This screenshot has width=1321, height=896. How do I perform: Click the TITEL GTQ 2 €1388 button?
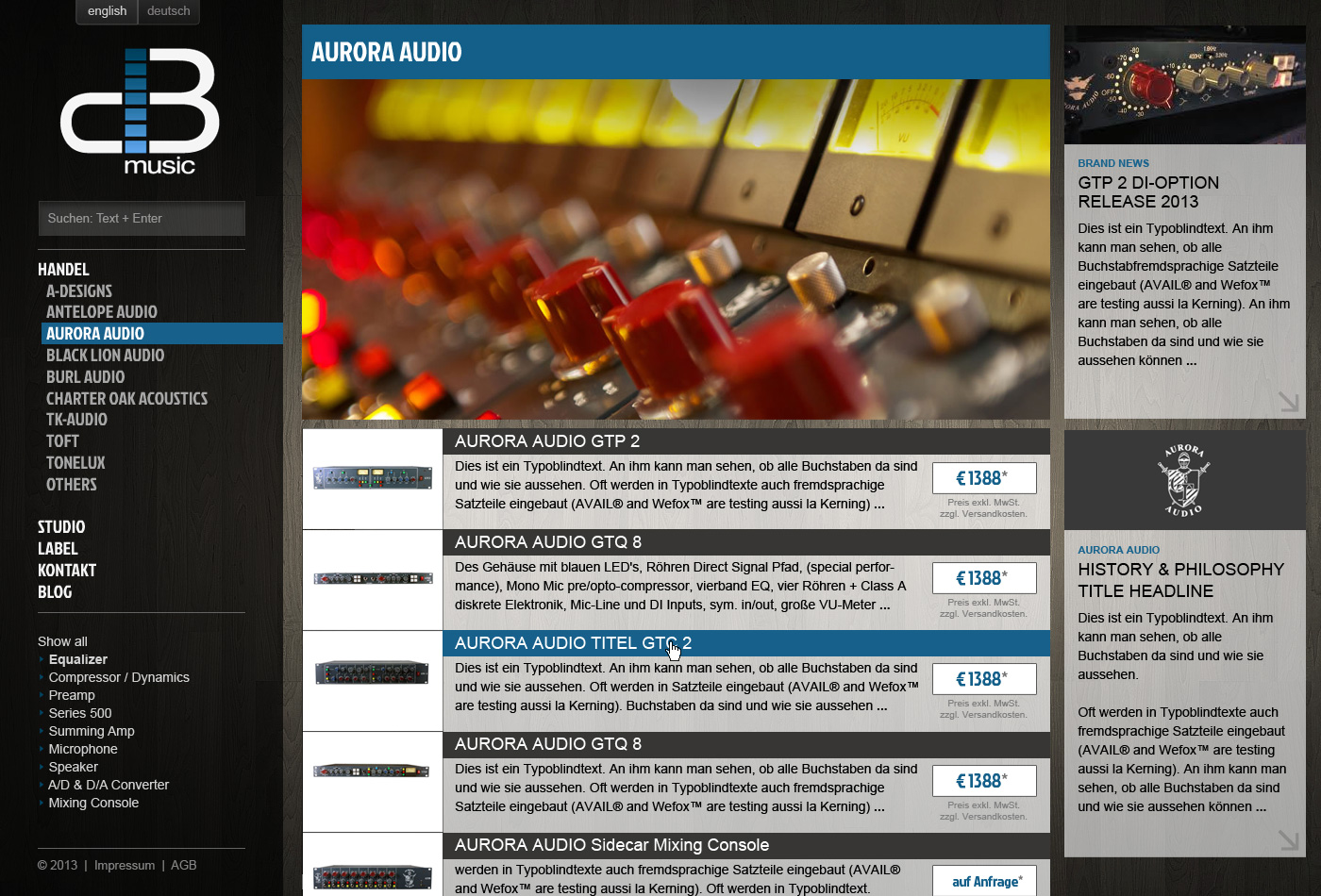point(984,679)
